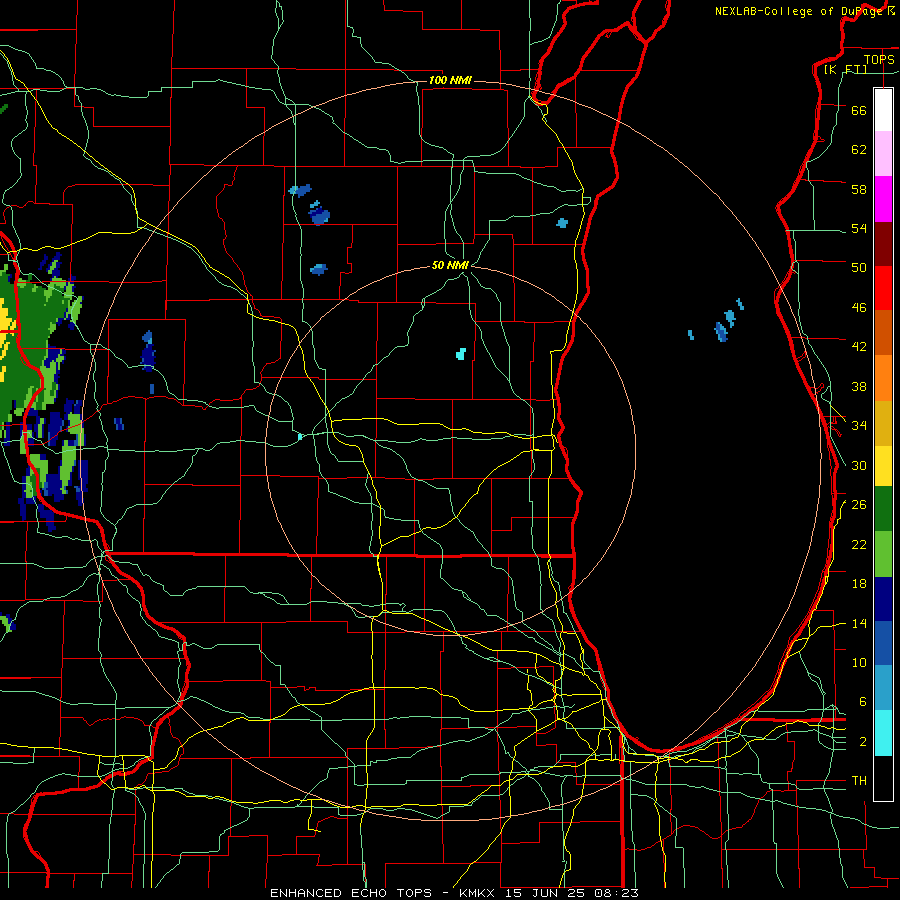This screenshot has width=900, height=900.
Task: Click the '100 NMI' range ring label
Action: pyautogui.click(x=450, y=80)
